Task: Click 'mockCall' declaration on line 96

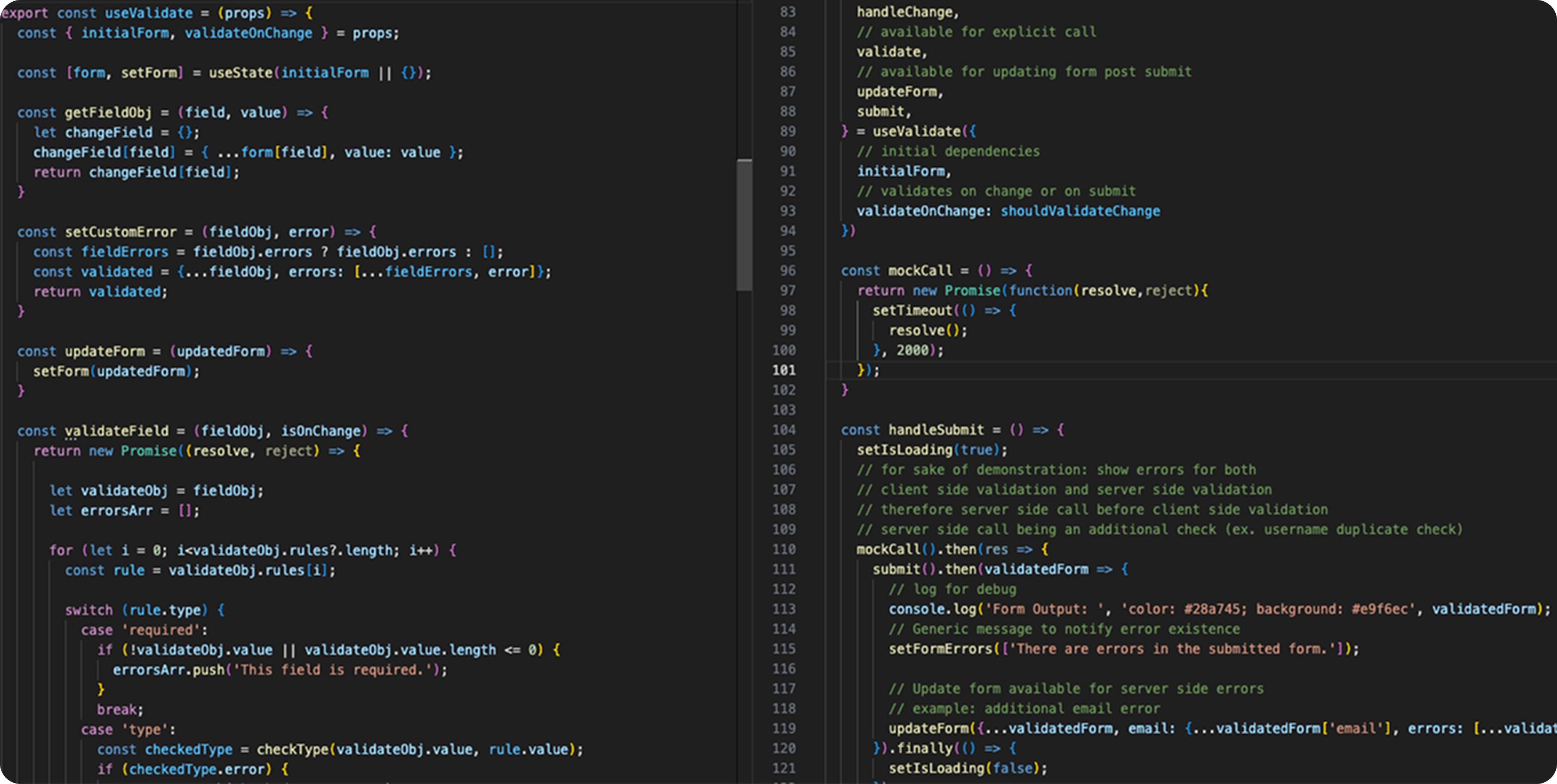Action: click(920, 271)
